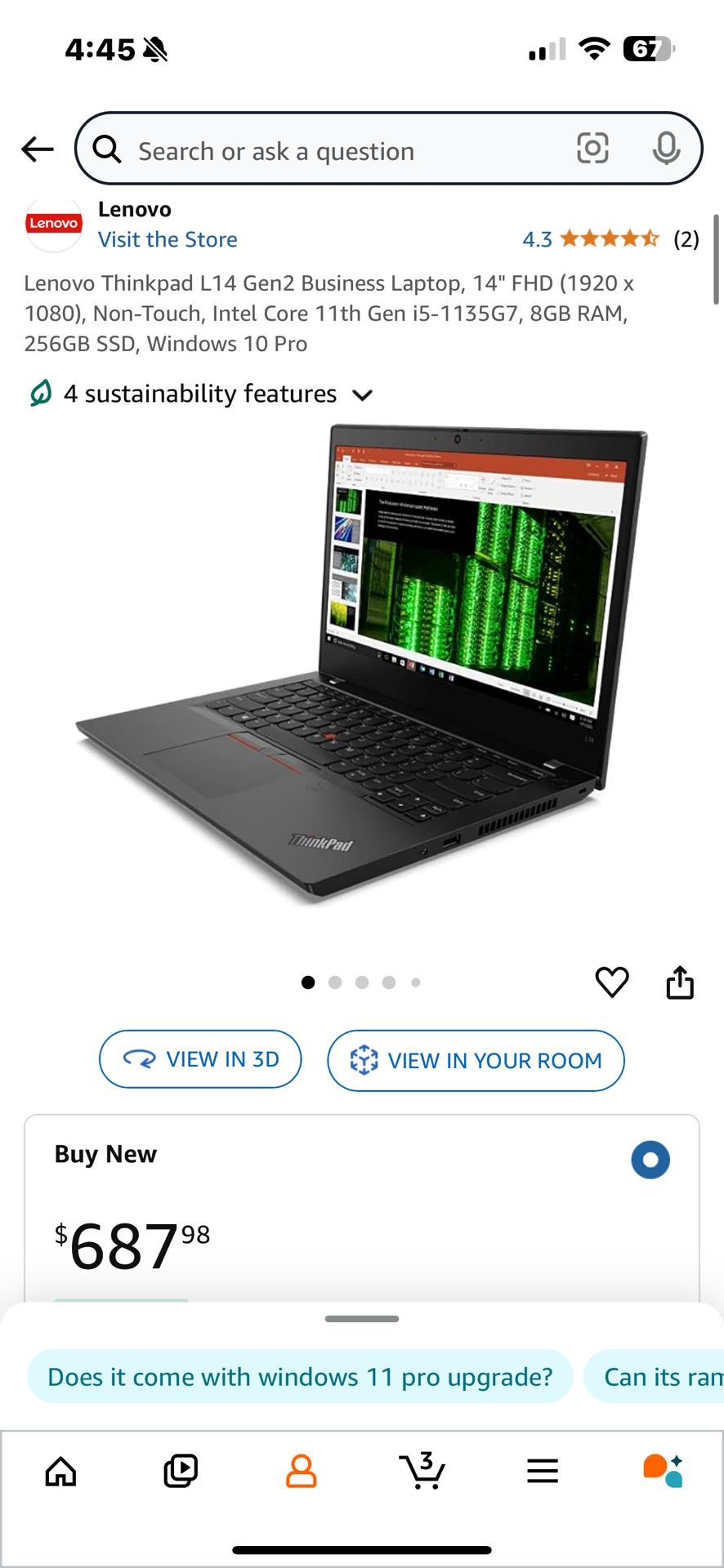Go to Home tab icon
724x1568 pixels.
[60, 1472]
